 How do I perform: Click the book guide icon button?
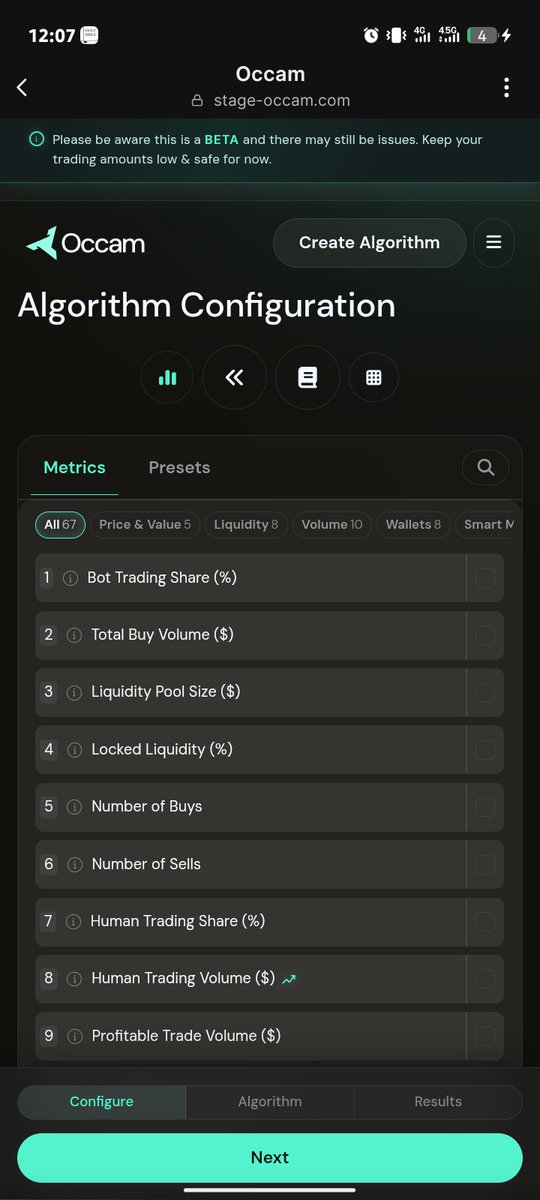[x=307, y=378]
